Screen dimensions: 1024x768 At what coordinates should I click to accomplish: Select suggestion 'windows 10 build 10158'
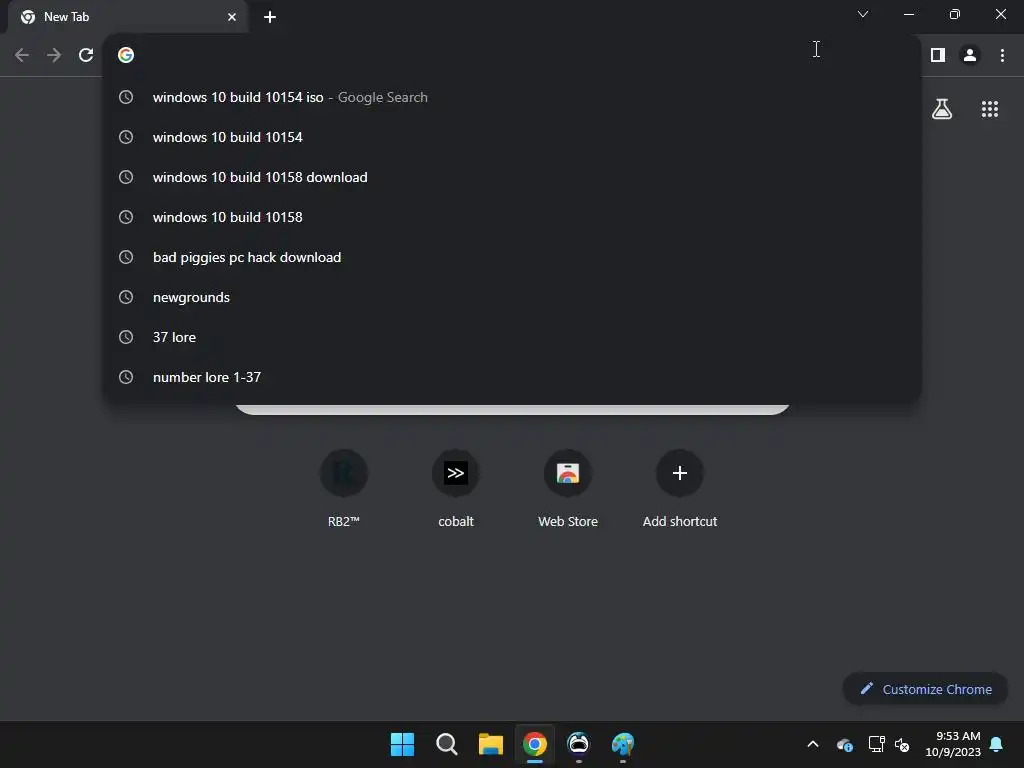coord(513,217)
